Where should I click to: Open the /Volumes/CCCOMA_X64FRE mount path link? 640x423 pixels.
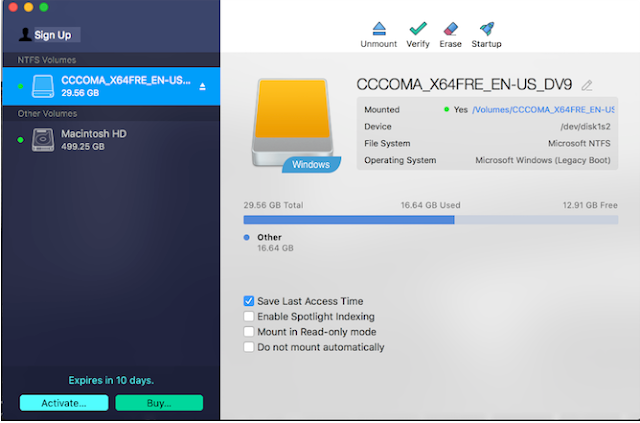point(543,109)
